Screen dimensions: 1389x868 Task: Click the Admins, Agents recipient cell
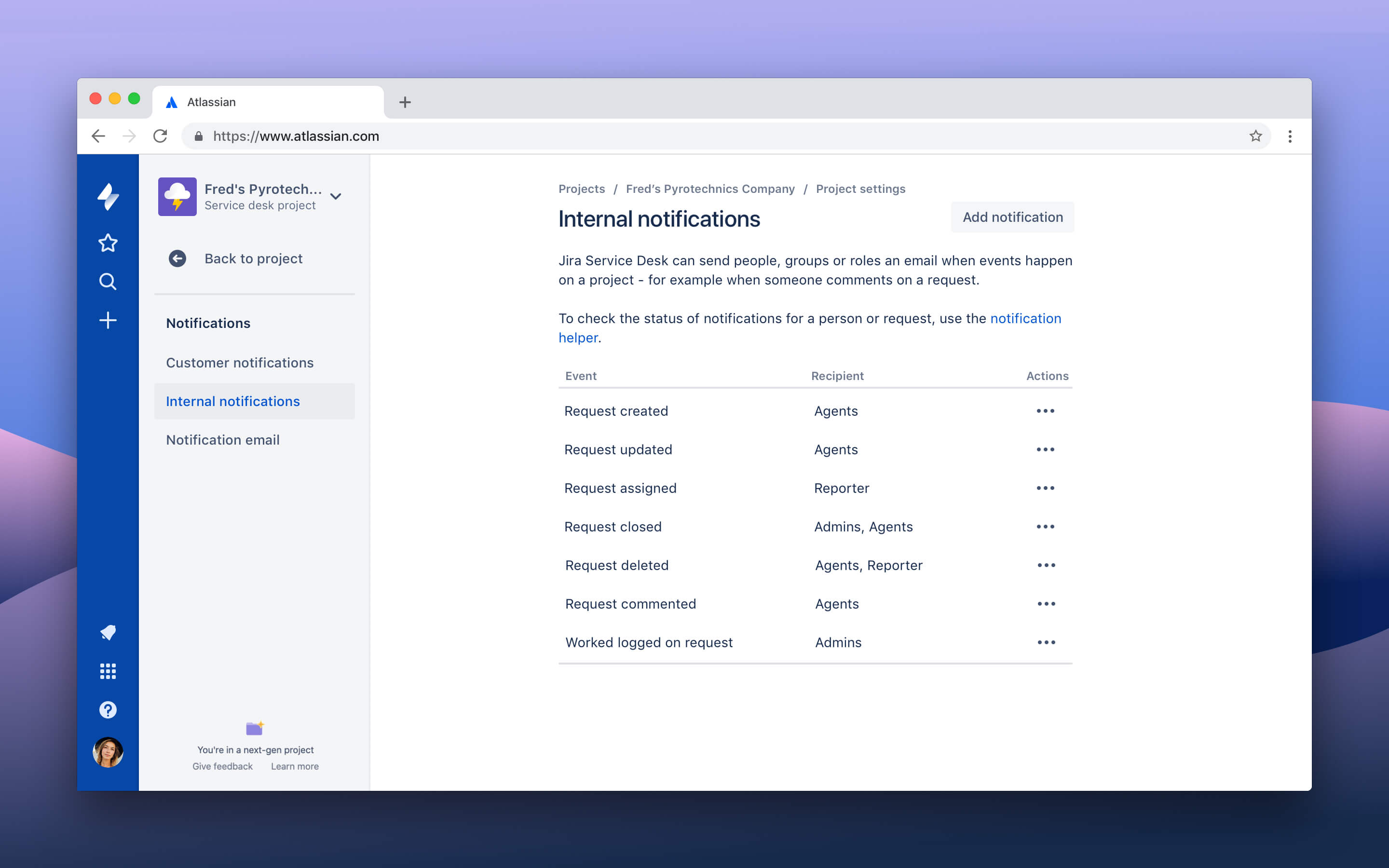[x=863, y=527]
